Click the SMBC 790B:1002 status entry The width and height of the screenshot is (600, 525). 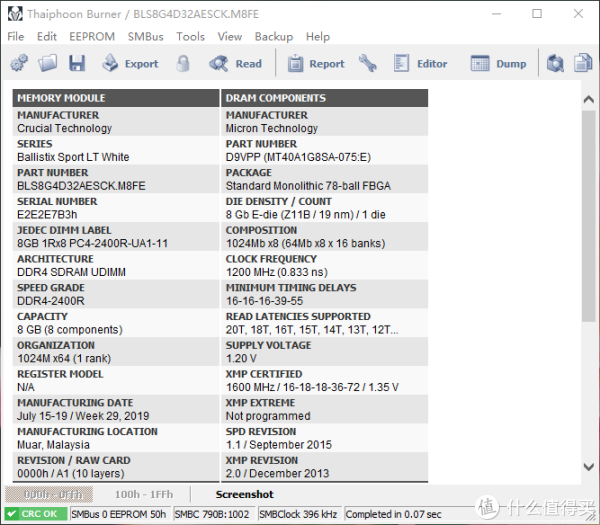(x=212, y=514)
